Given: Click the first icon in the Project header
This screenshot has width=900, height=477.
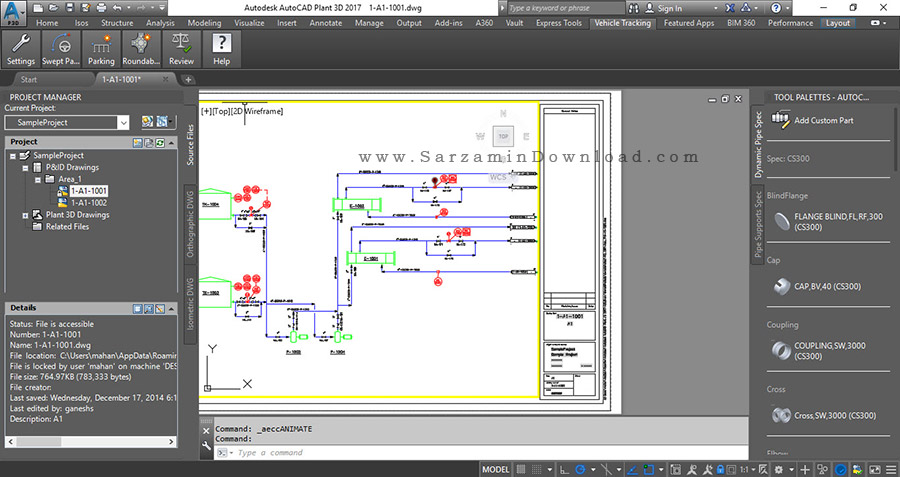Looking at the screenshot, I should tap(138, 142).
